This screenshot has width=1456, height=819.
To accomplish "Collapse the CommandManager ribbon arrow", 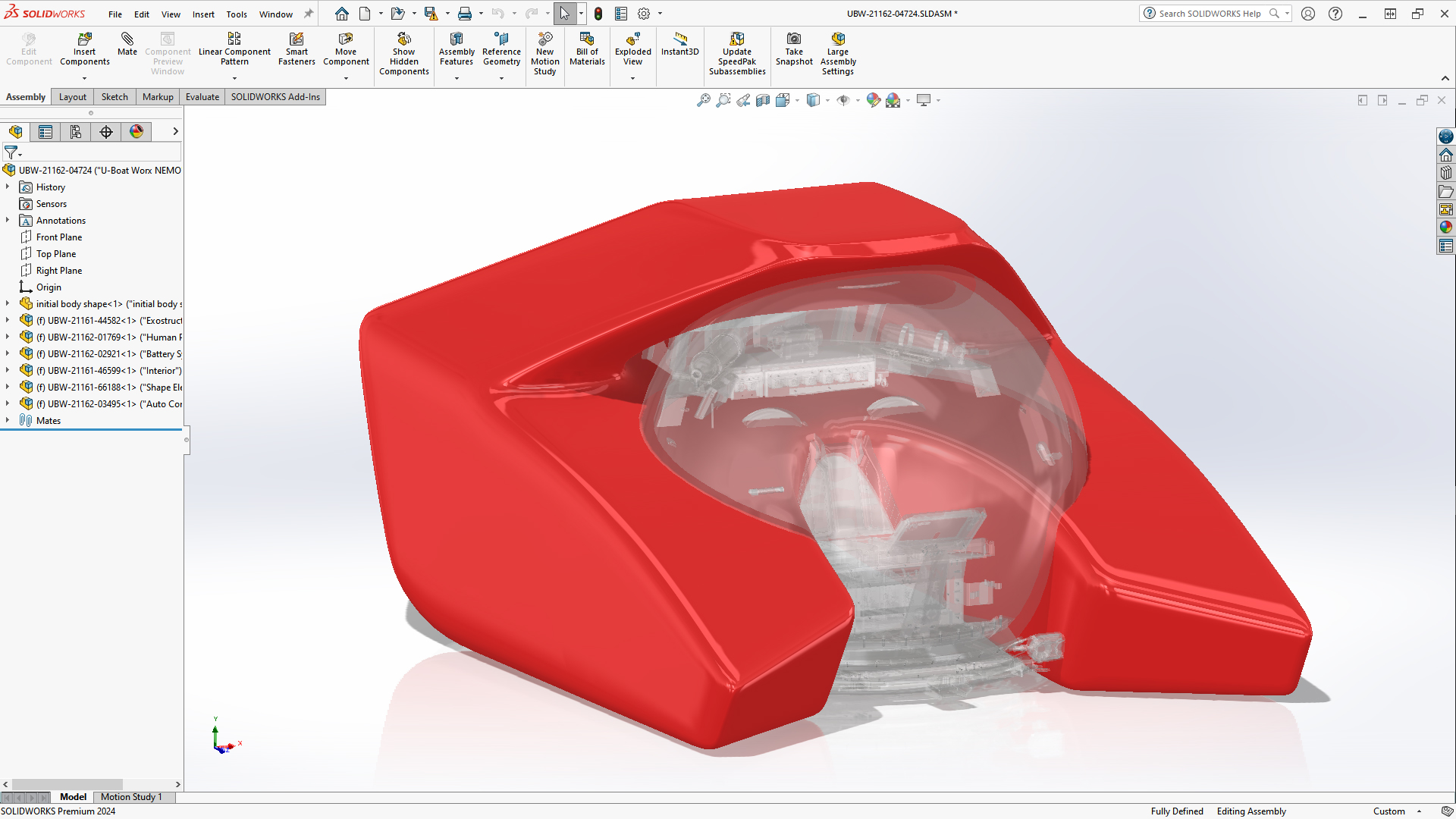I will [x=1445, y=78].
